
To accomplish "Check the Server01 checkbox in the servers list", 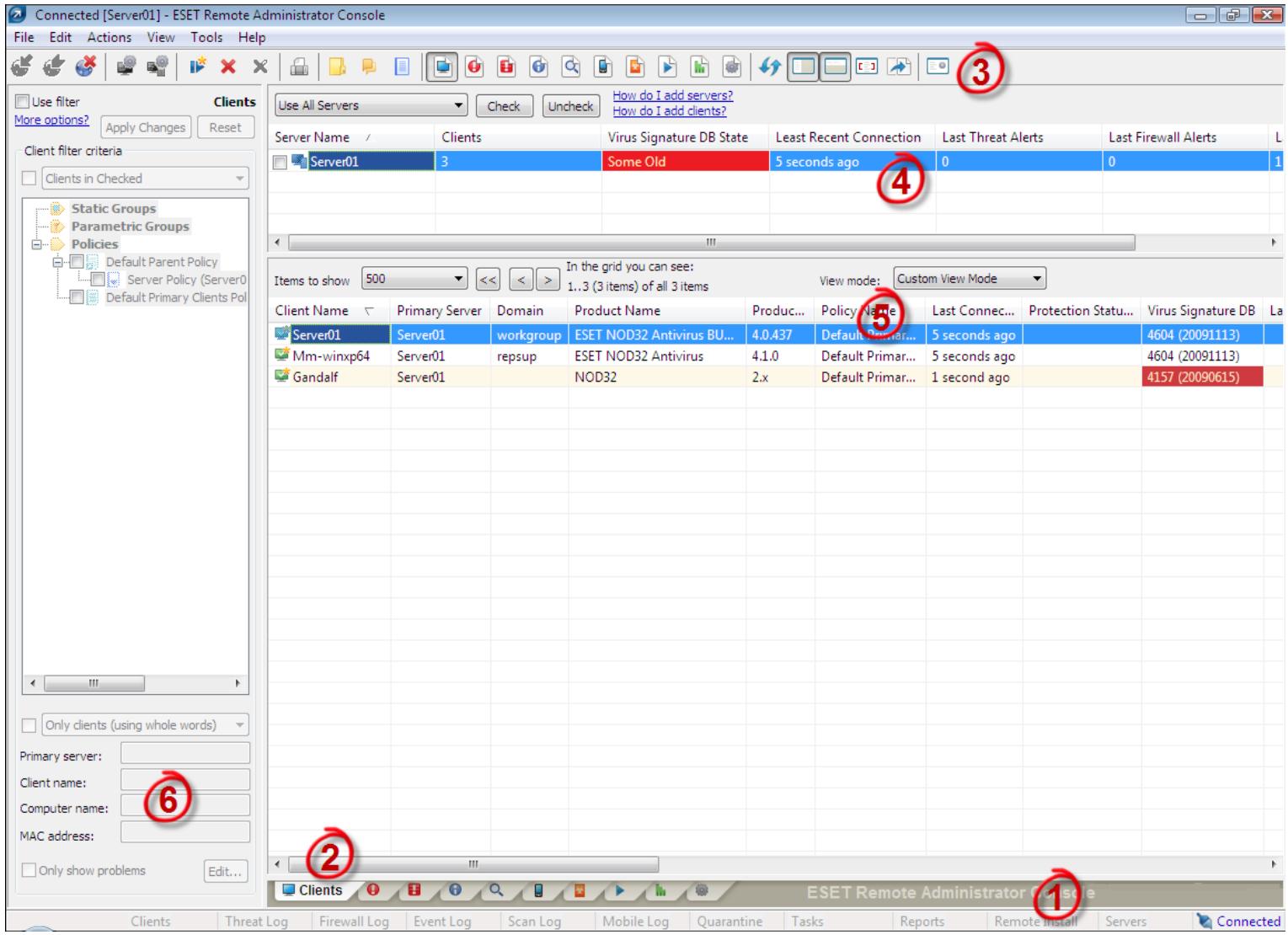I will (x=280, y=163).
